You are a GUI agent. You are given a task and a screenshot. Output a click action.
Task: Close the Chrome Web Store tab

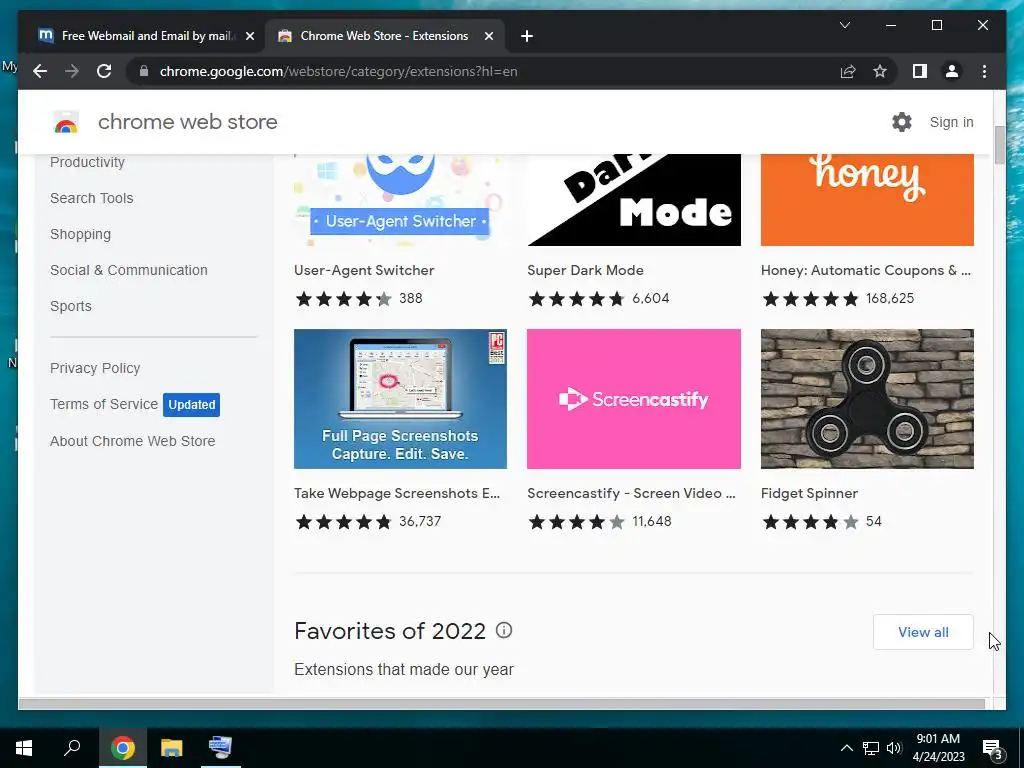coord(488,36)
